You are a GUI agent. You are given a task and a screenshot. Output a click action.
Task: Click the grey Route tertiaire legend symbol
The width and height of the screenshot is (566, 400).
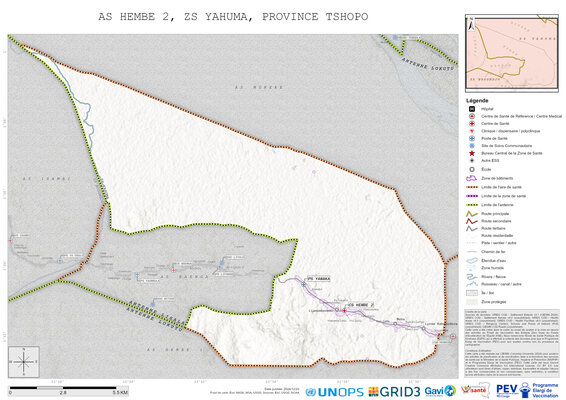tap(471, 228)
